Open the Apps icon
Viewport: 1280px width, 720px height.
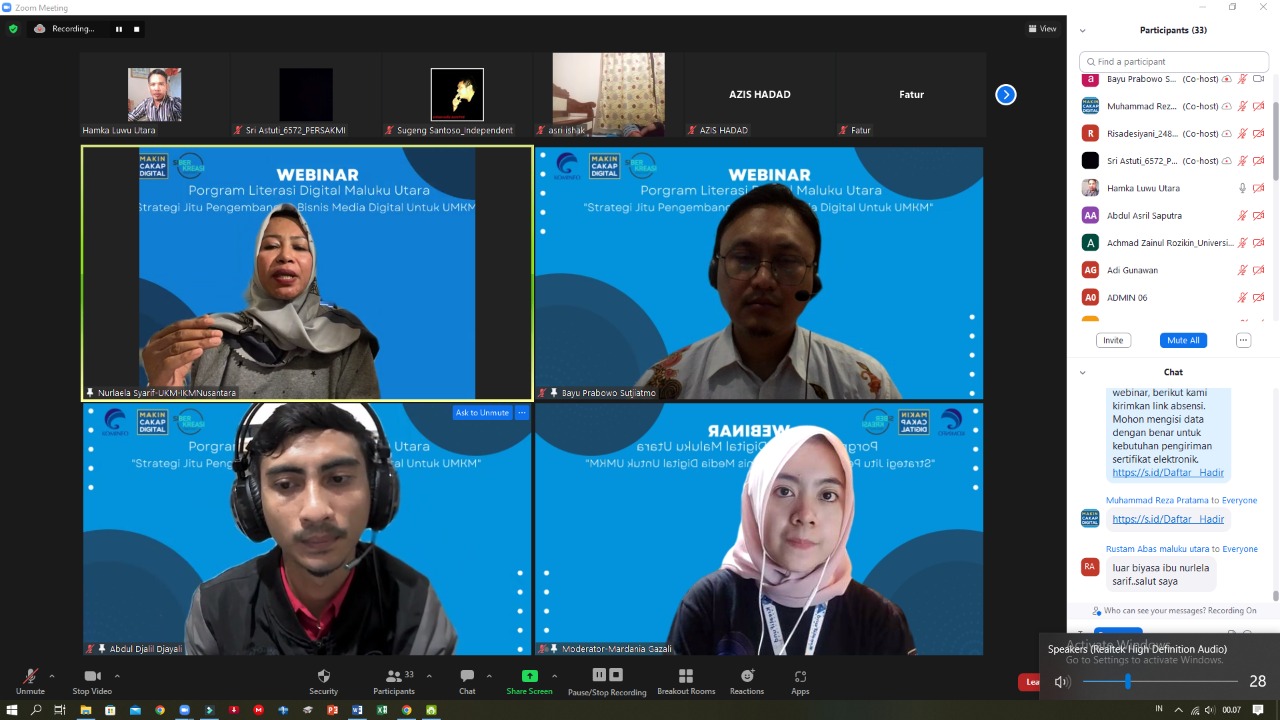[x=800, y=677]
